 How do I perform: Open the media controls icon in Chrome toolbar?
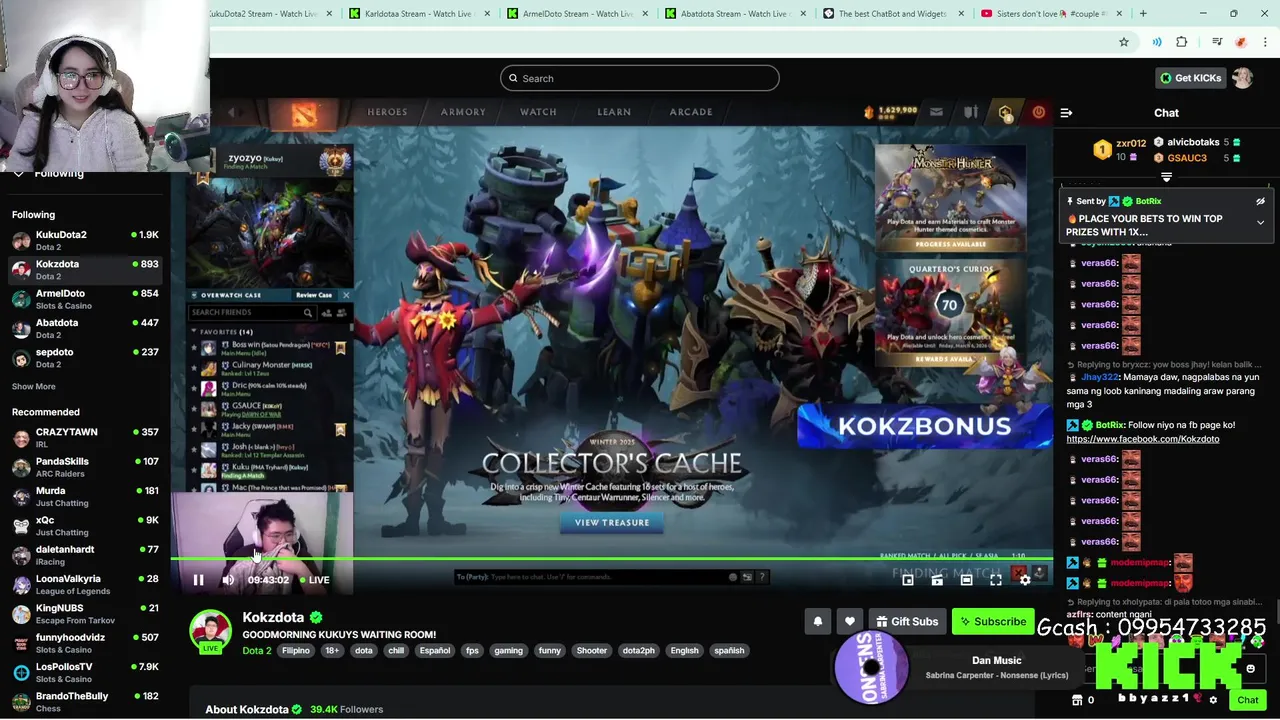click(x=1217, y=42)
